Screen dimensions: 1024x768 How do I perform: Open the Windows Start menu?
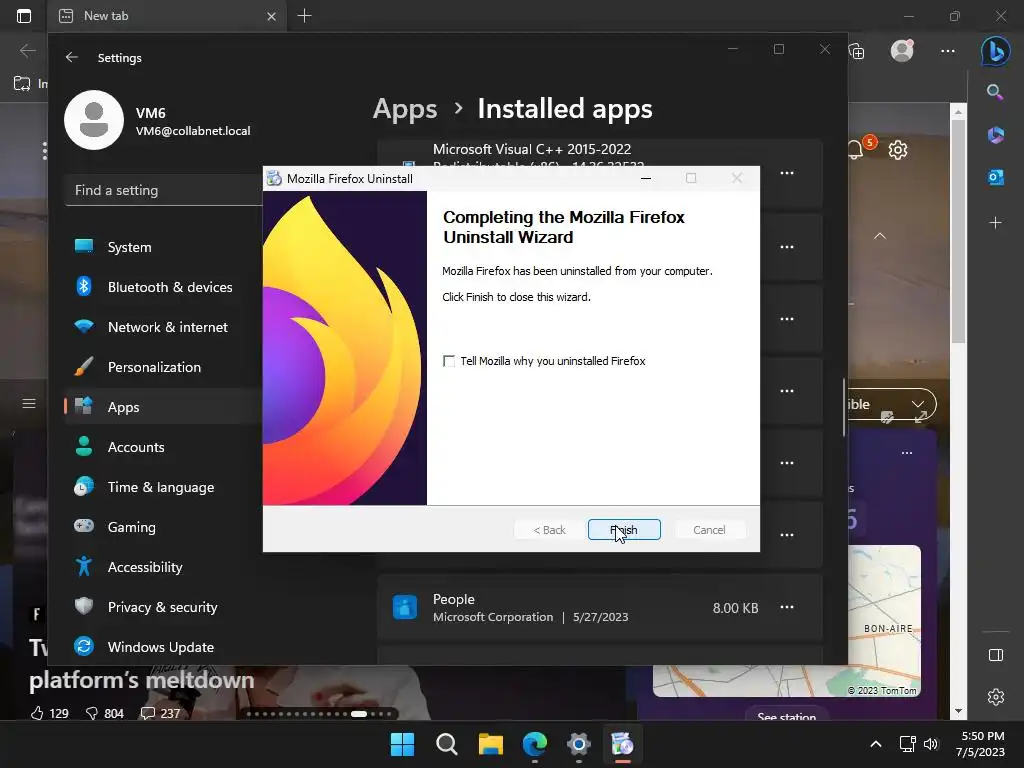[x=402, y=744]
